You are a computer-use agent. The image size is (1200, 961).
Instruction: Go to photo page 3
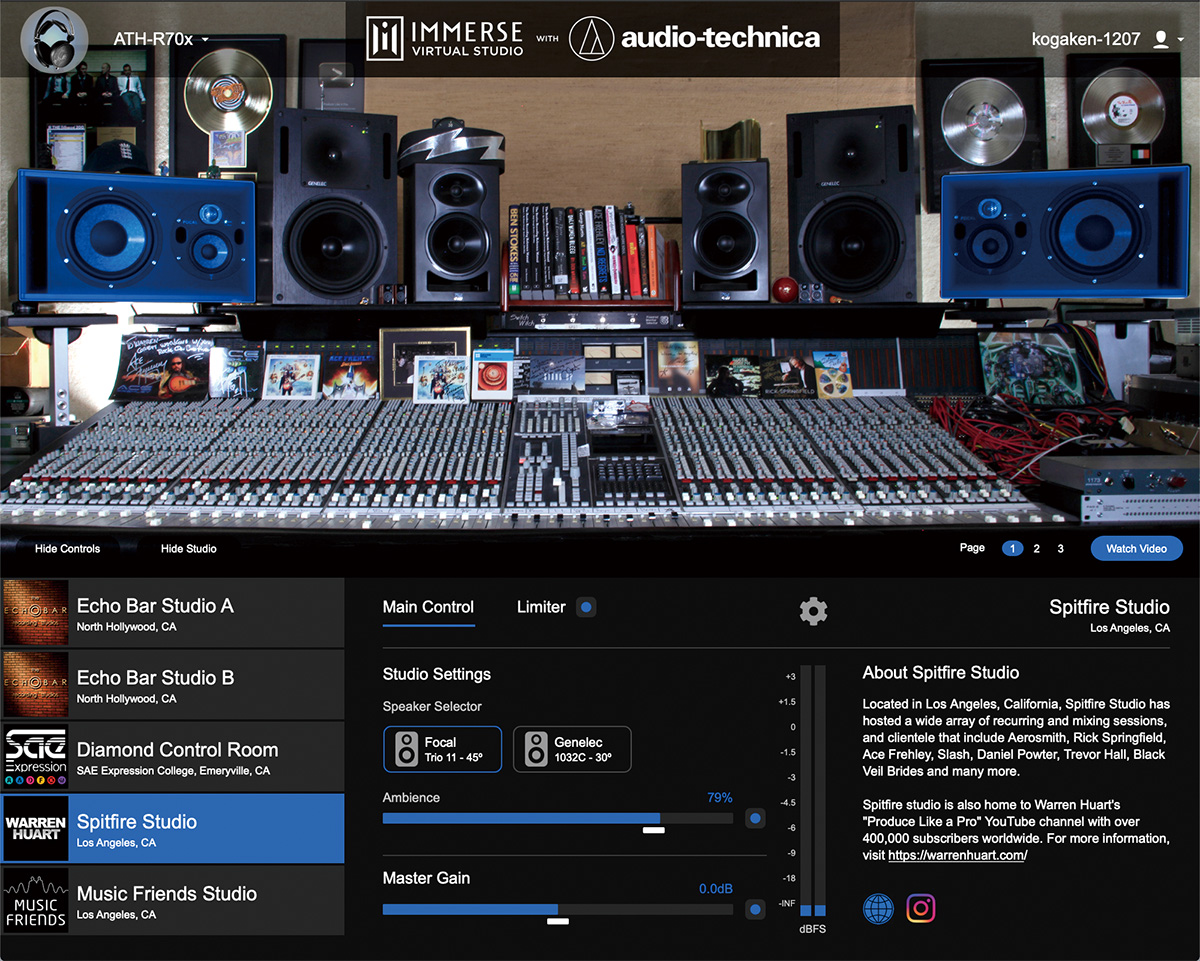click(x=1061, y=549)
